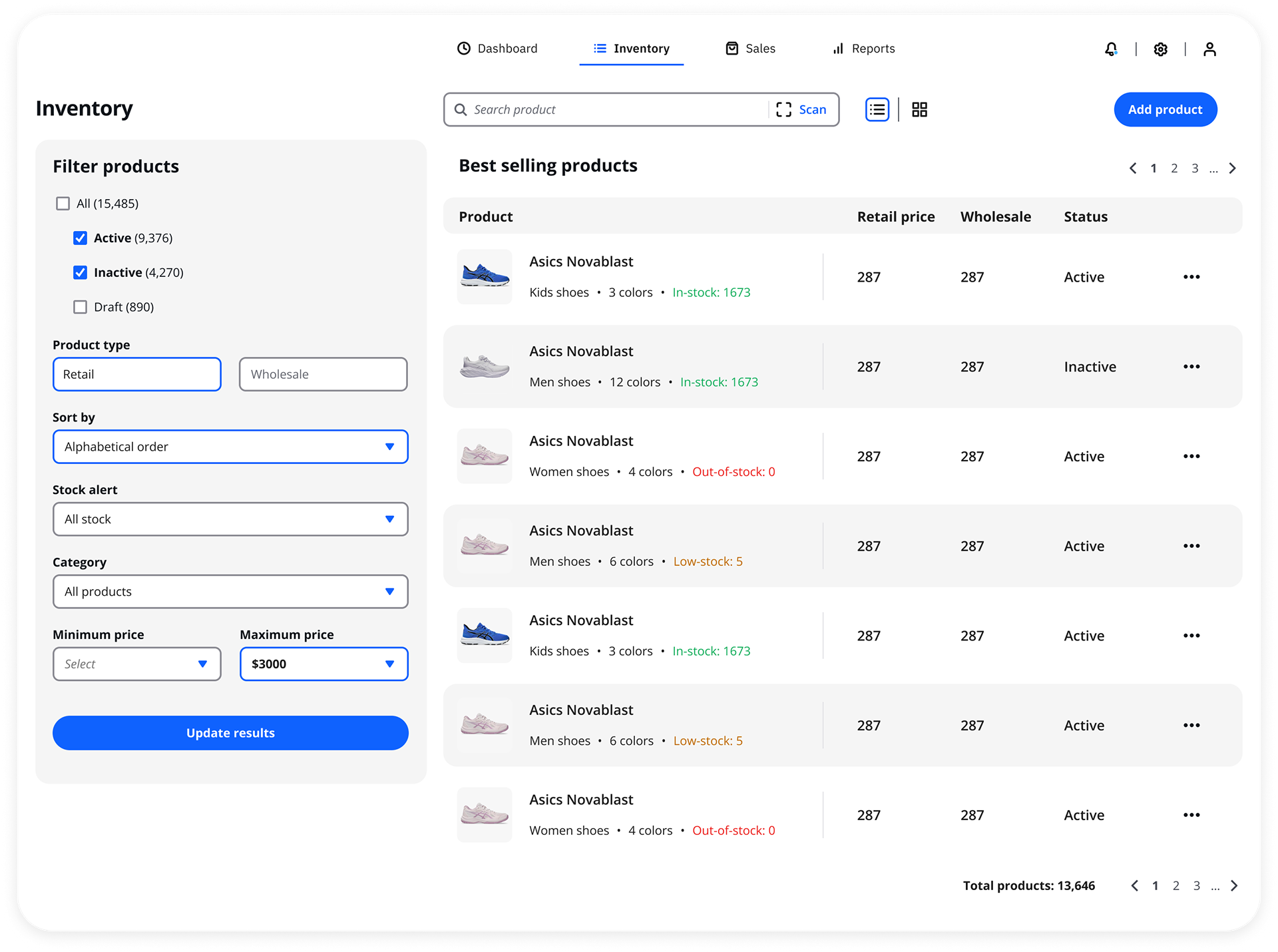Click grey shoe thumbnail in Inactive row

point(485,367)
